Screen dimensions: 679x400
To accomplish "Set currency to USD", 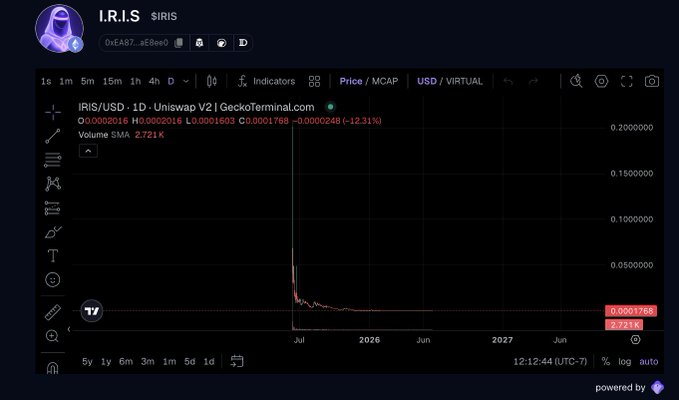I will (x=427, y=81).
